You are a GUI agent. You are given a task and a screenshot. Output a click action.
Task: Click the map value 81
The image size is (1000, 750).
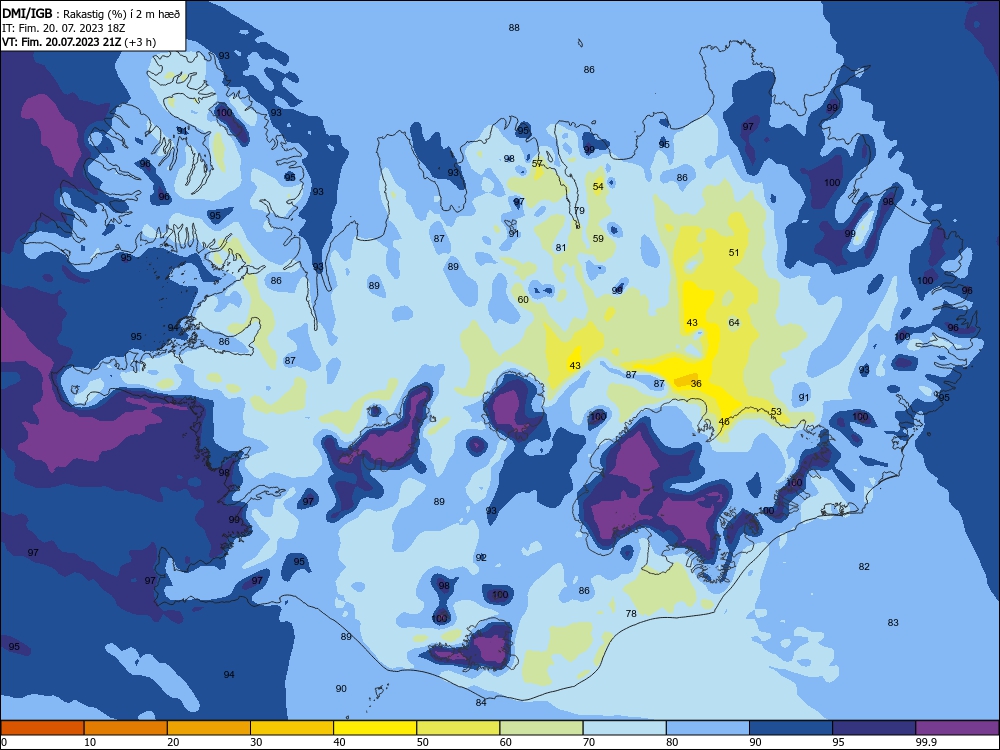point(561,247)
